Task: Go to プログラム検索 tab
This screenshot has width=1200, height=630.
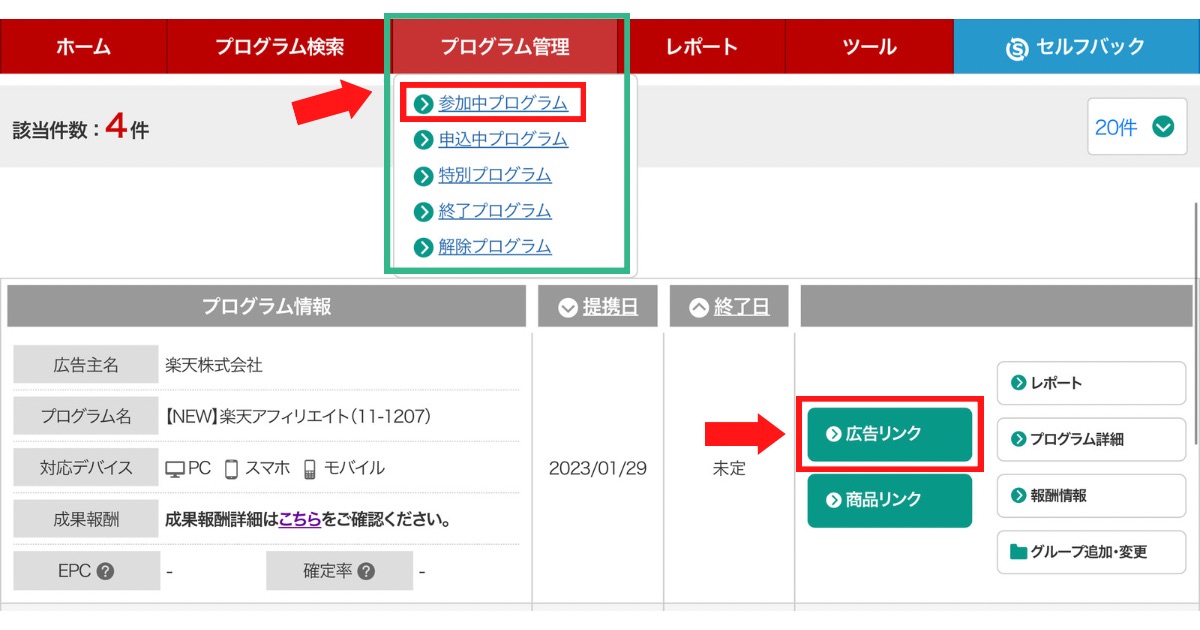Action: (x=279, y=46)
